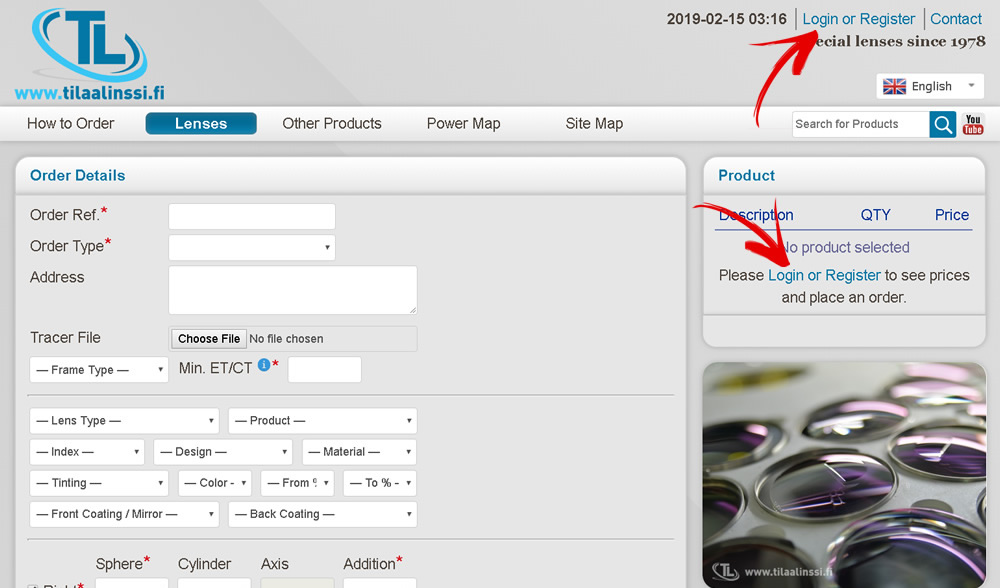The image size is (1000, 588).
Task: Open the Lenses menu tab
Action: click(x=201, y=124)
